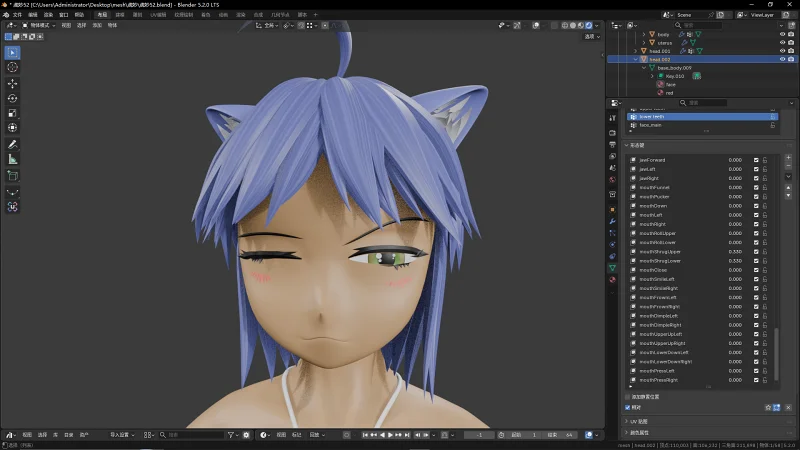The width and height of the screenshot is (800, 450).
Task: Select face_main vertex group
Action: click(703, 125)
